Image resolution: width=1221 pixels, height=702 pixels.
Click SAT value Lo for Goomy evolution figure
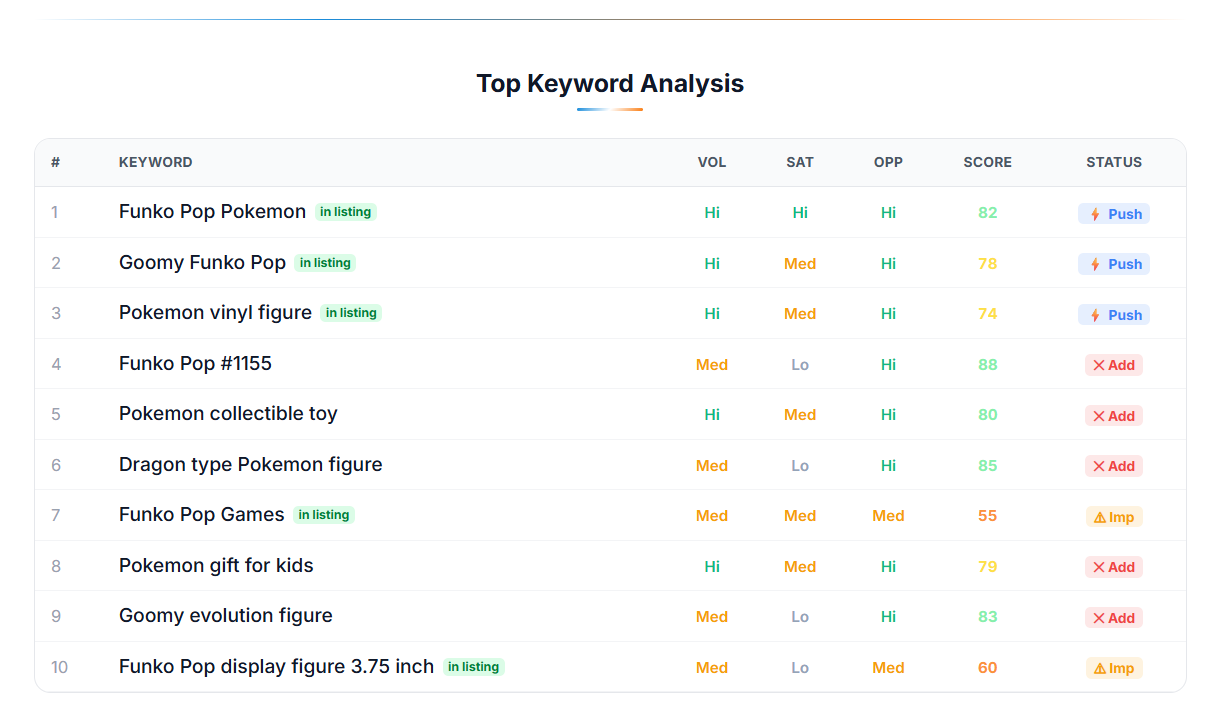pyautogui.click(x=800, y=617)
